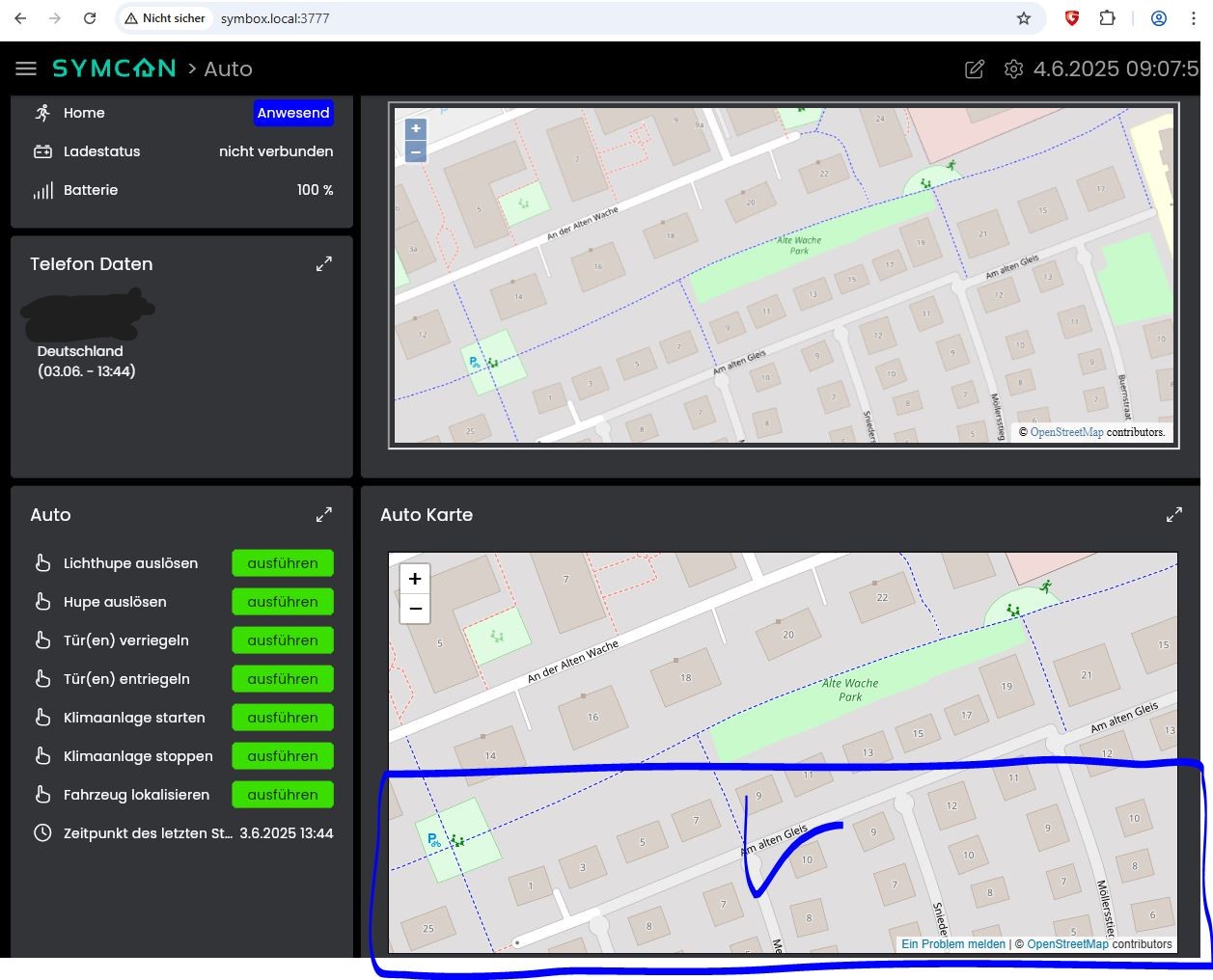Zoom in on the upper map

pos(416,128)
